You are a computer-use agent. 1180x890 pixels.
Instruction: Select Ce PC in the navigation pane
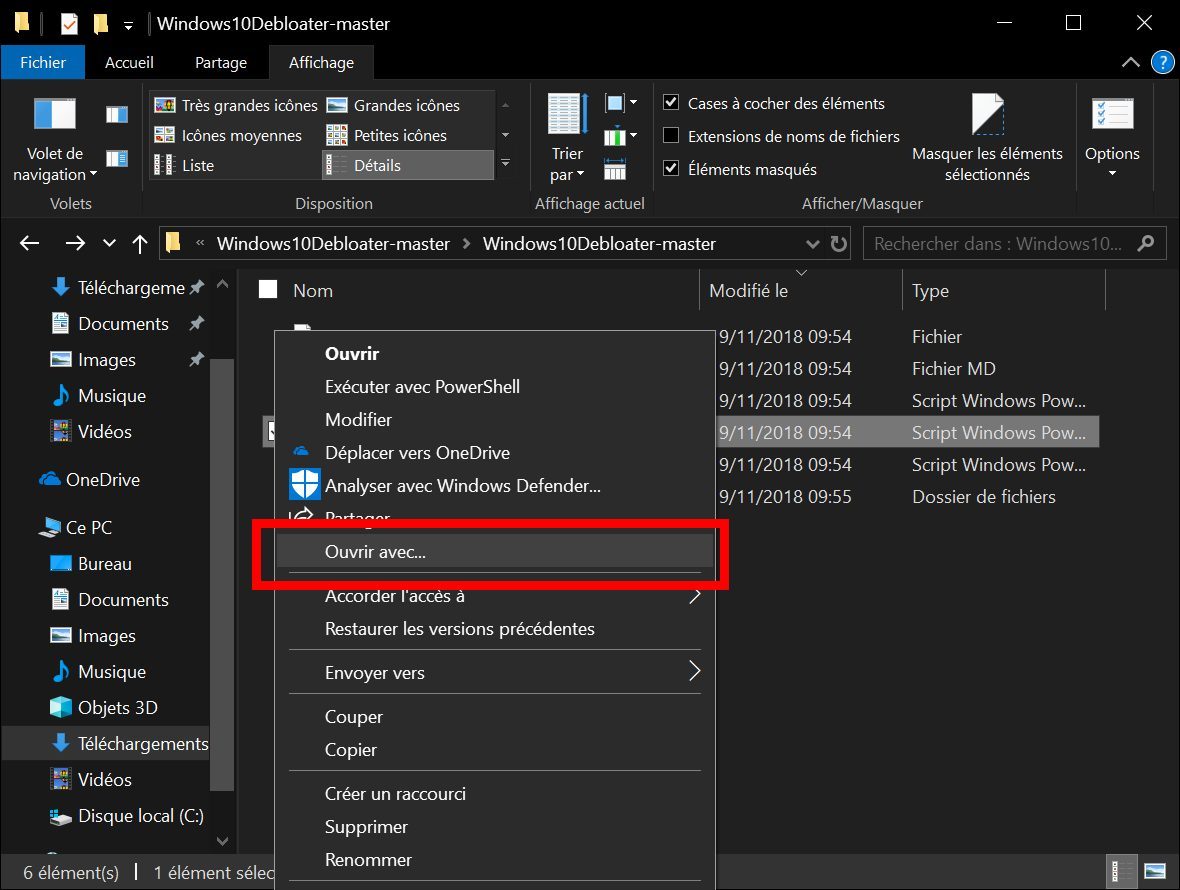pos(75,527)
